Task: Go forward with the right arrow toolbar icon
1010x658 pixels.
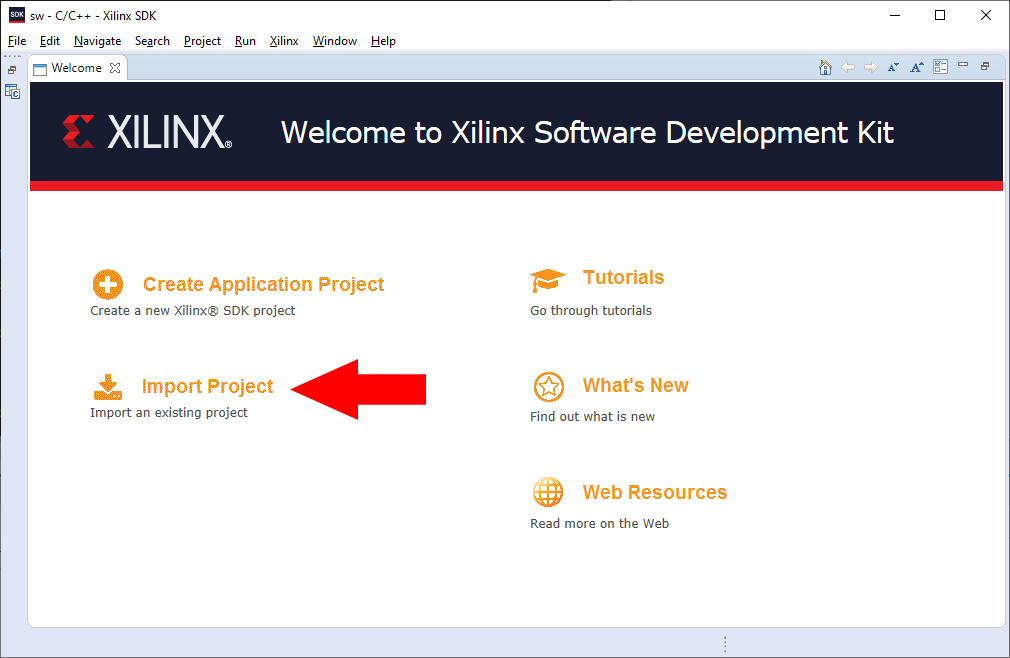Action: pyautogui.click(x=871, y=67)
